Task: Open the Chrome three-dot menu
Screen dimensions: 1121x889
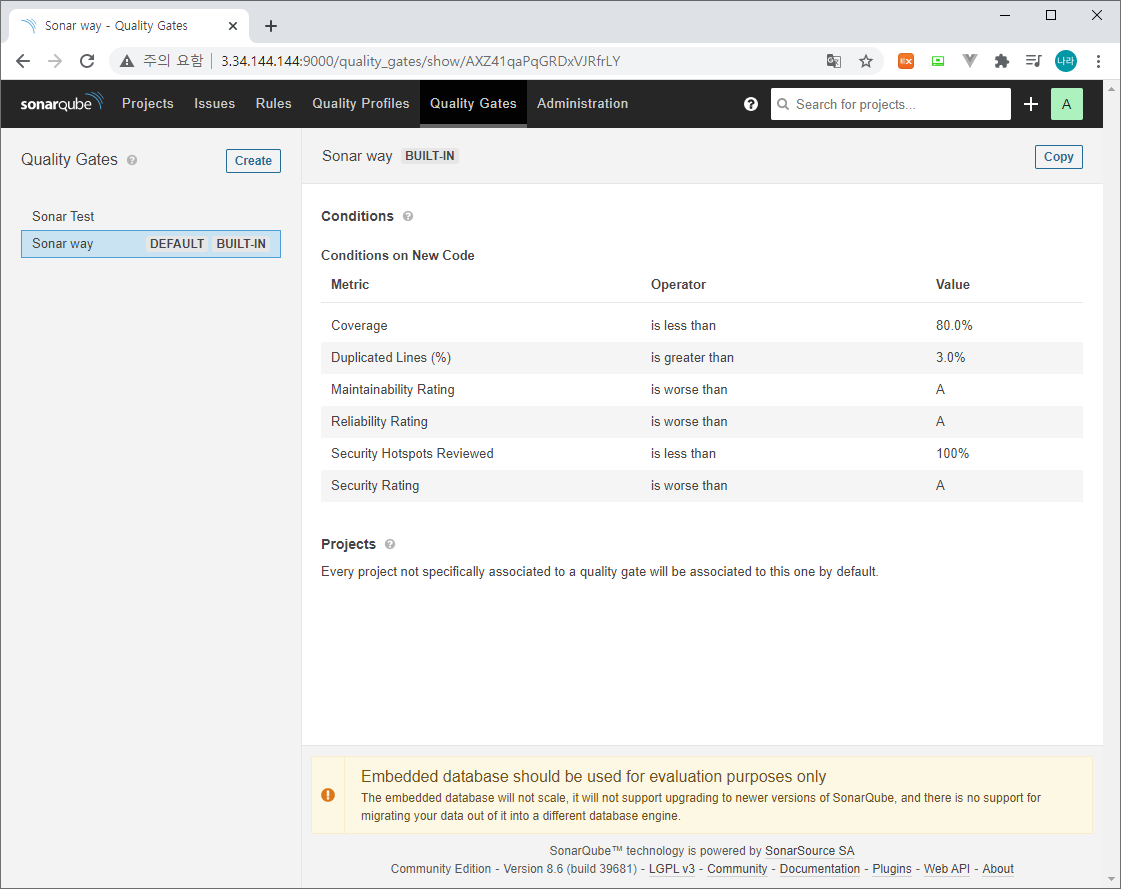Action: (x=1098, y=61)
